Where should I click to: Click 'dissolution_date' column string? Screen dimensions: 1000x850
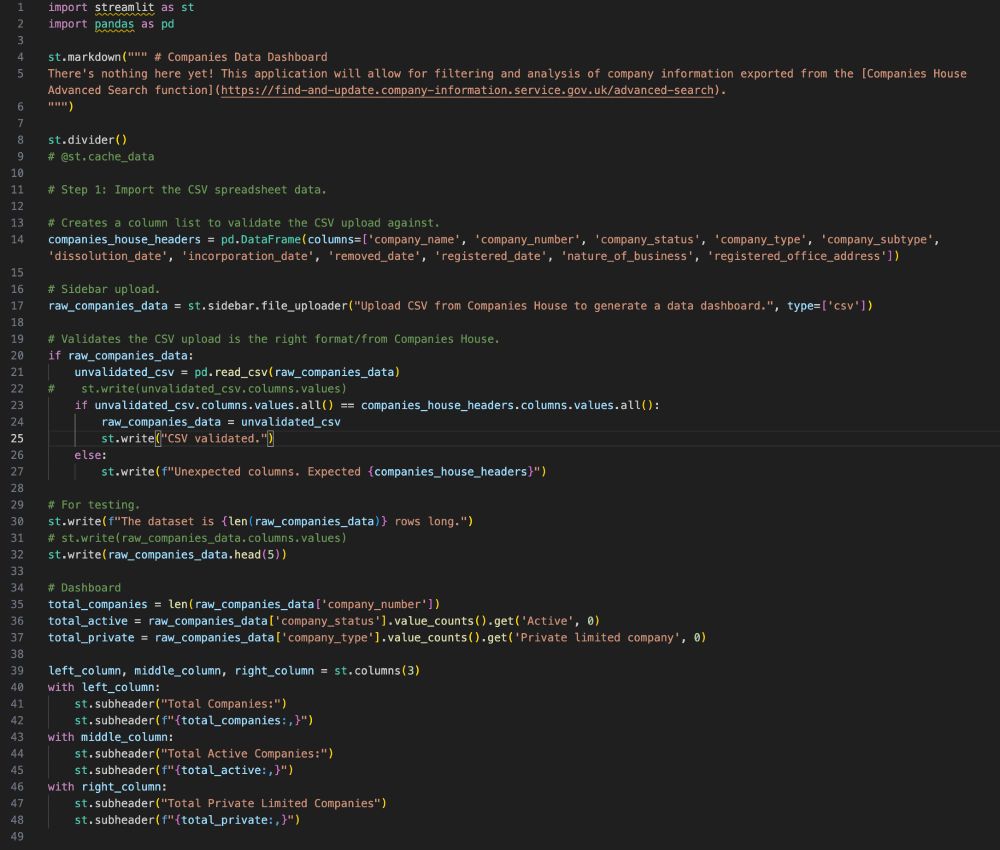coord(110,256)
